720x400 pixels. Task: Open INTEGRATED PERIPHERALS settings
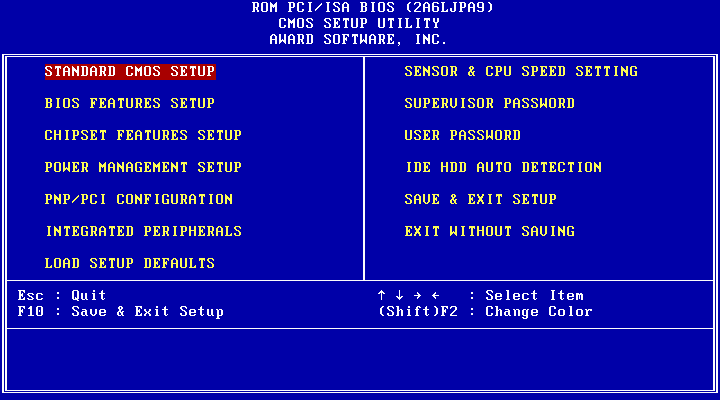tap(143, 231)
